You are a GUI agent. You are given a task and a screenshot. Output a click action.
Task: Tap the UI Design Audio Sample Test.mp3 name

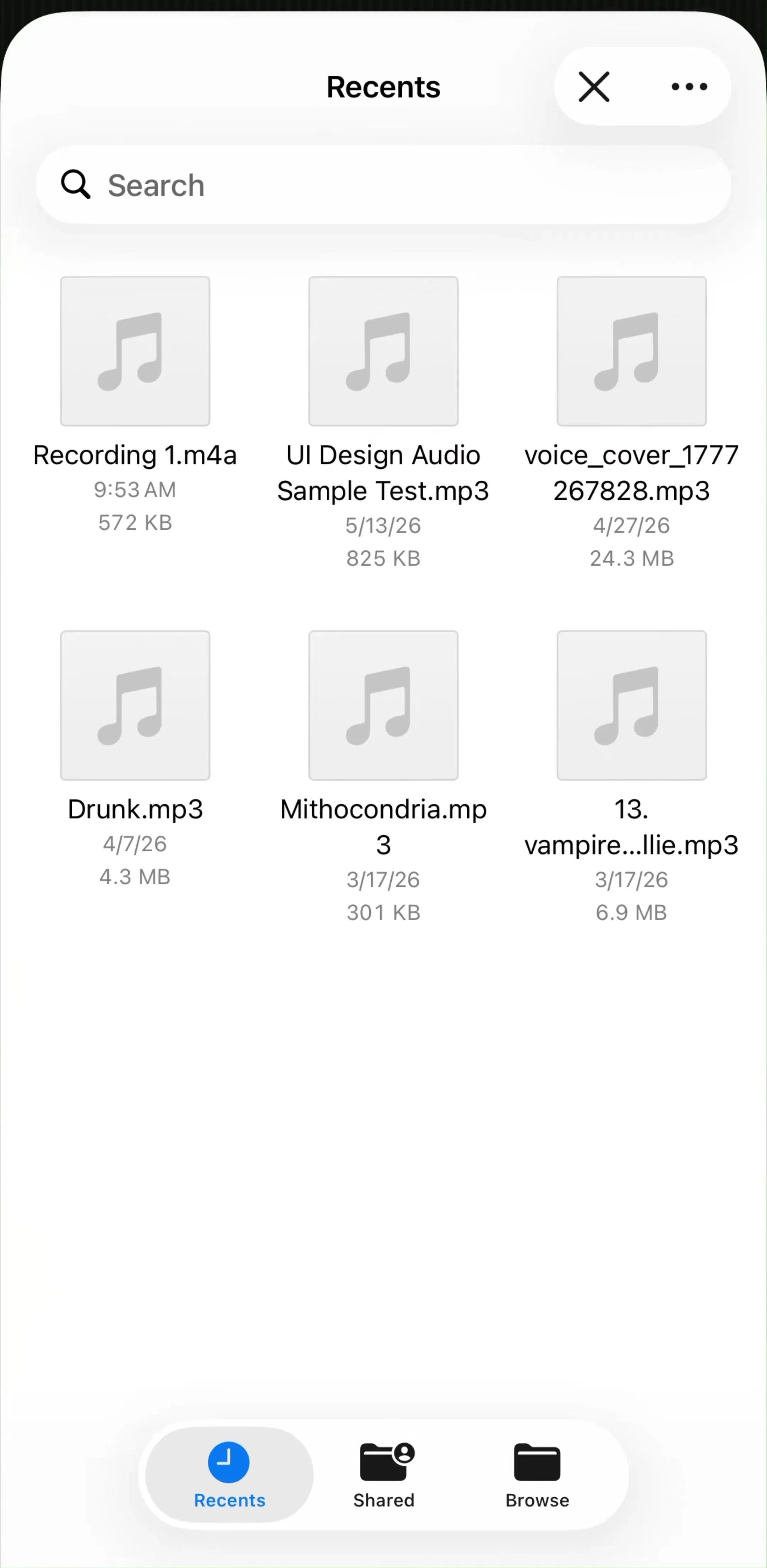383,473
